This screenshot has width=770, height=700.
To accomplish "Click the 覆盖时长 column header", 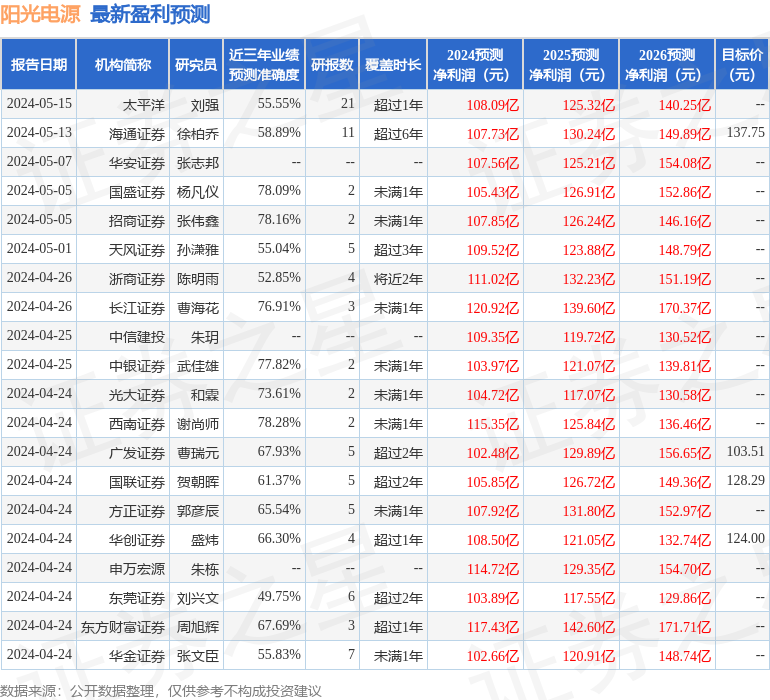I will point(393,64).
